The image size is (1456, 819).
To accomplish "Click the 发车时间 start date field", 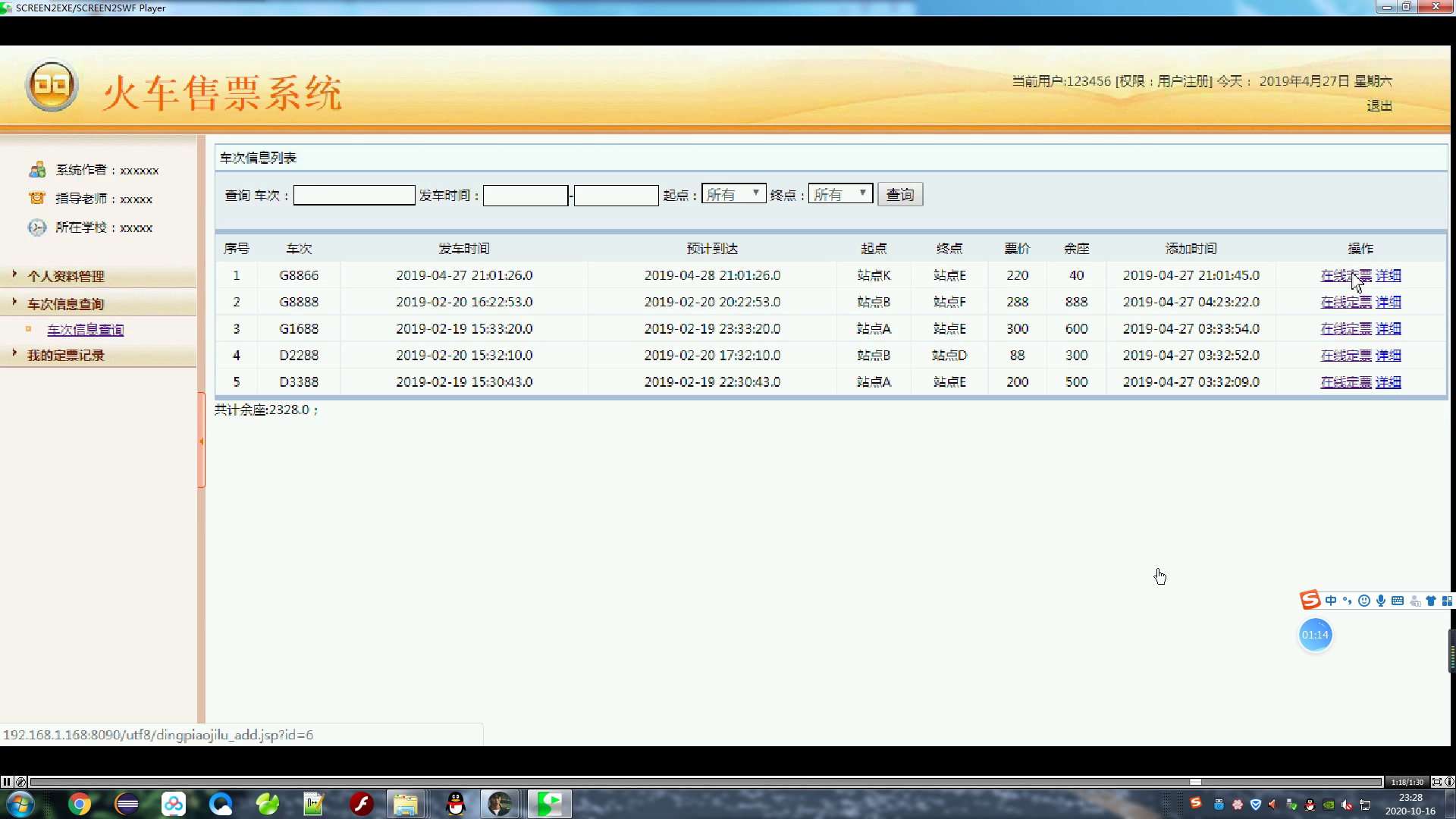I will (526, 196).
